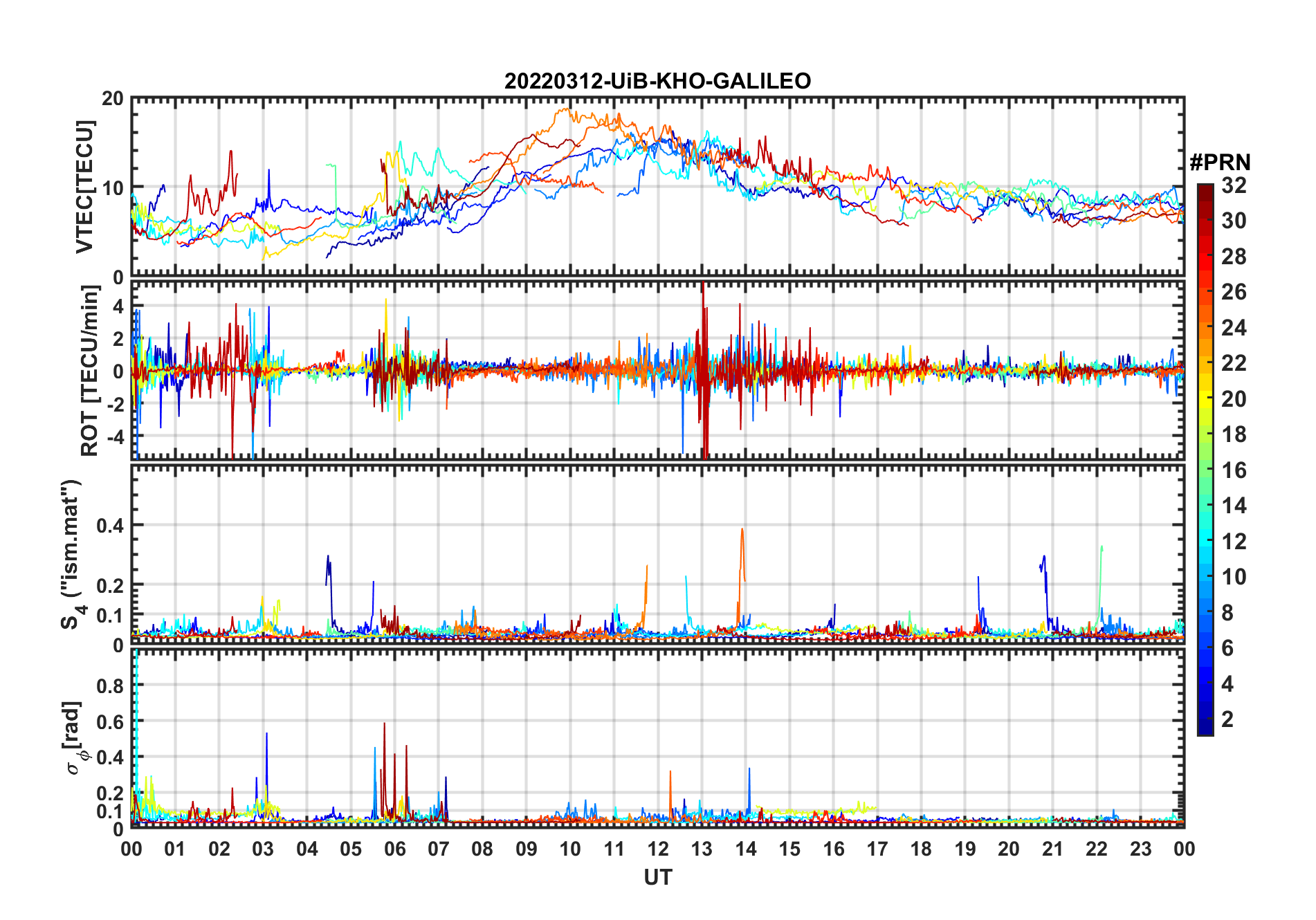Select colorbar tick label 28
Screen dimensions: 1316x920
[1234, 257]
